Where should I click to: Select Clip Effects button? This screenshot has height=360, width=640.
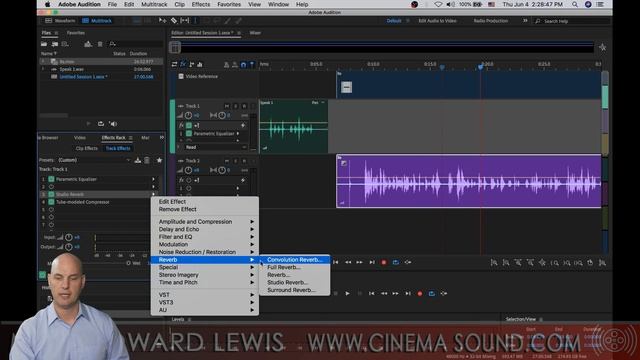click(87, 149)
